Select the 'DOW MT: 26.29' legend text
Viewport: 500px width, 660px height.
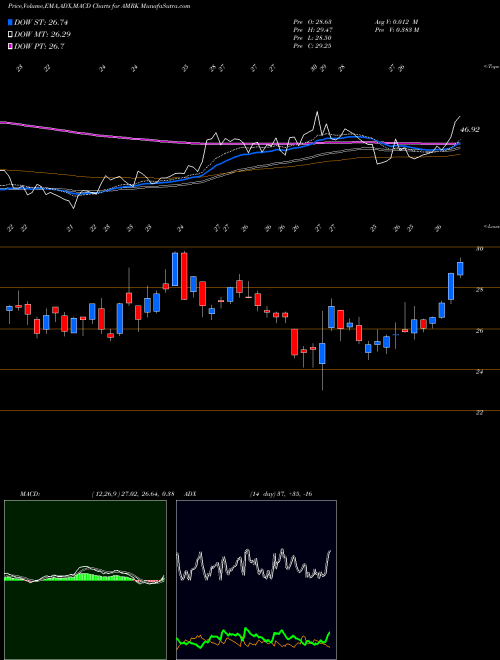pos(42,35)
